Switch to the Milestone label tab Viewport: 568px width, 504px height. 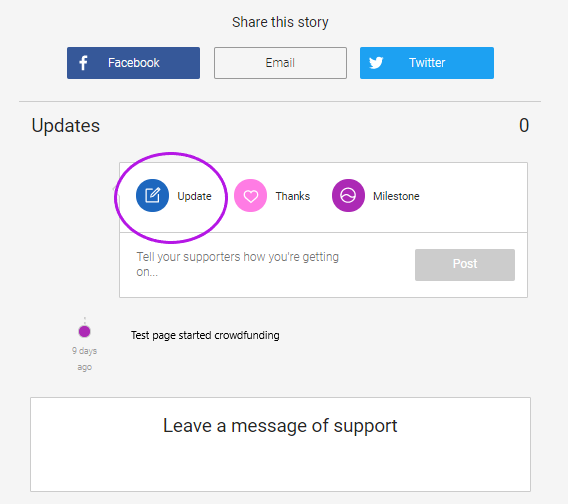(396, 196)
